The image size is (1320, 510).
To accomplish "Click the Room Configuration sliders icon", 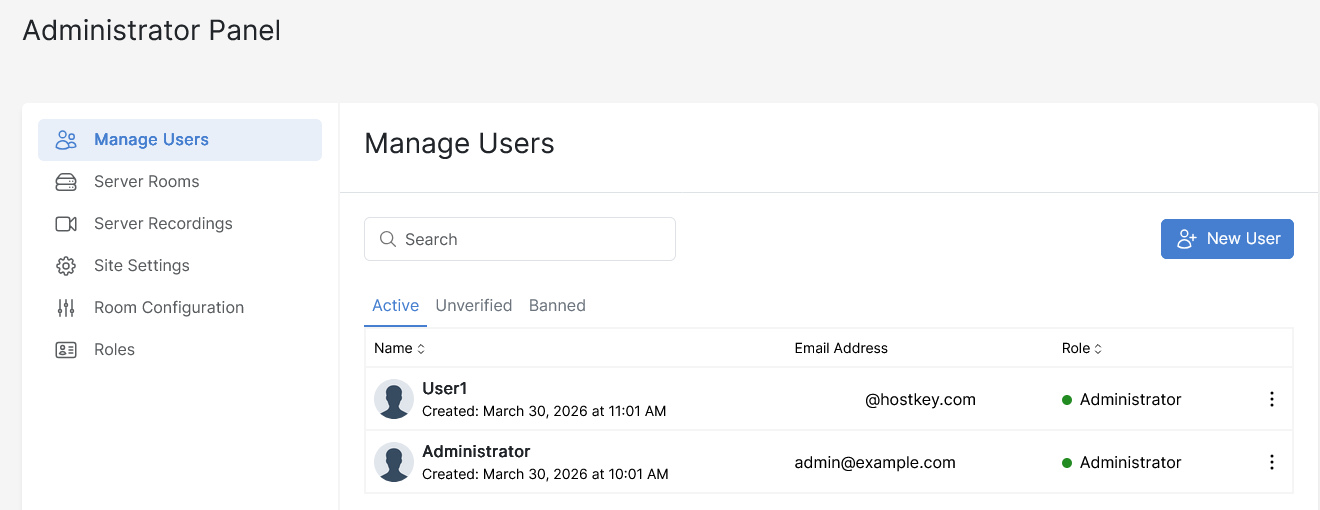I will 66,308.
